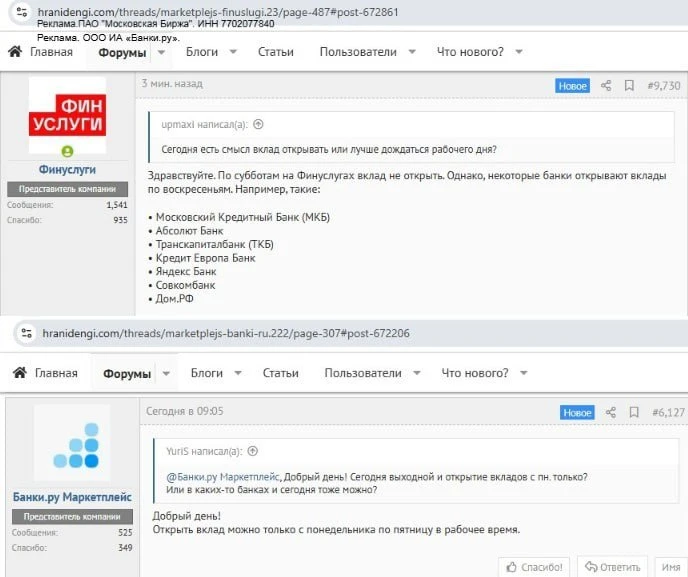Image resolution: width=688 pixels, height=577 pixels.
Task: Click the upper address bar URL
Action: [218, 12]
